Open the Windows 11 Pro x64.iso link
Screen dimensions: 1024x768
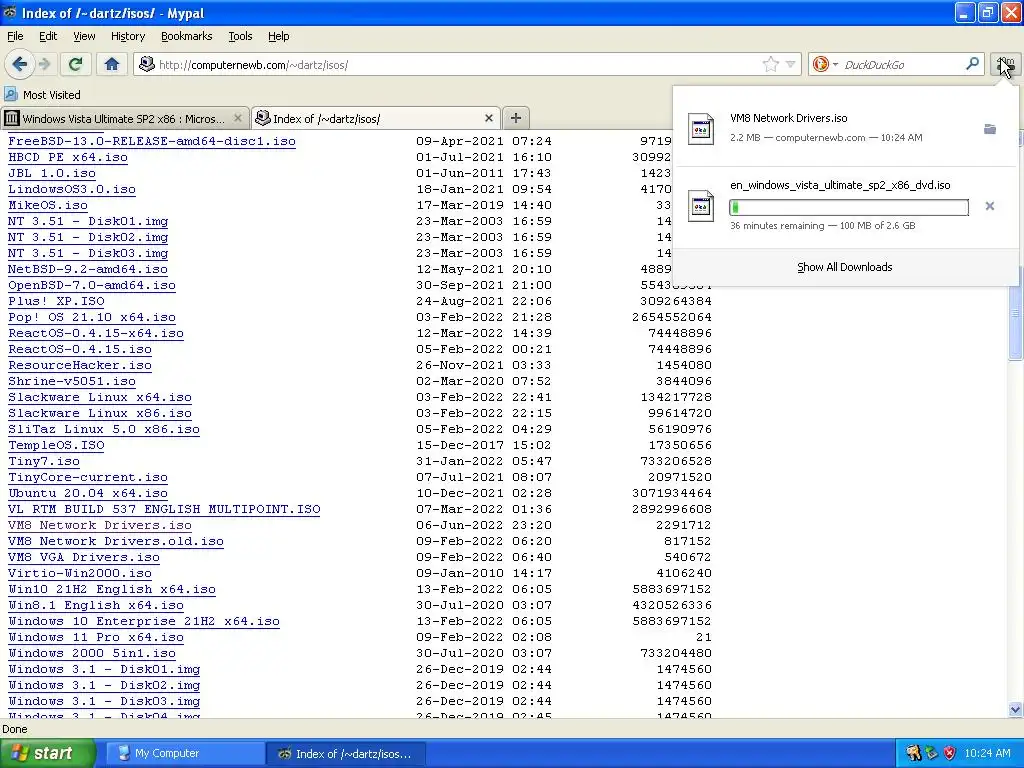96,637
